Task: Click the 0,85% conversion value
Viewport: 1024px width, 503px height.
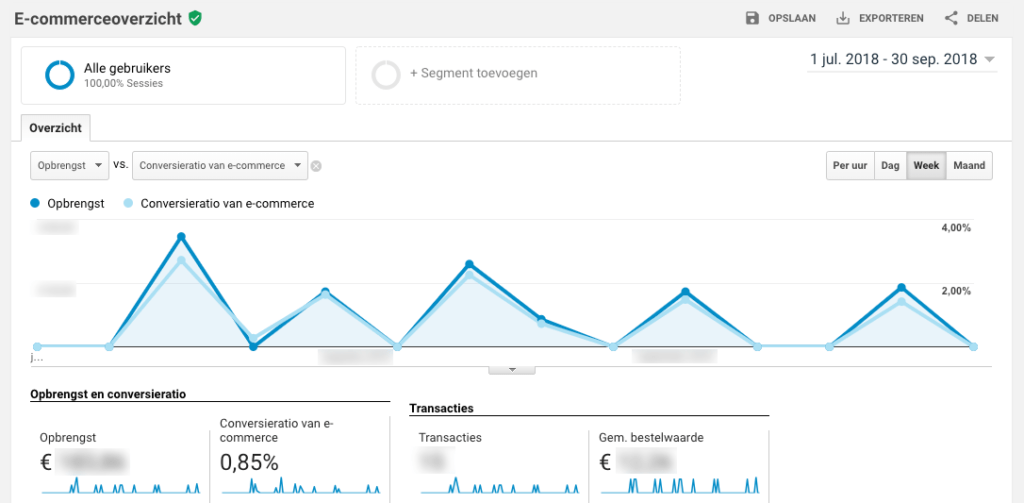Action: (x=249, y=462)
